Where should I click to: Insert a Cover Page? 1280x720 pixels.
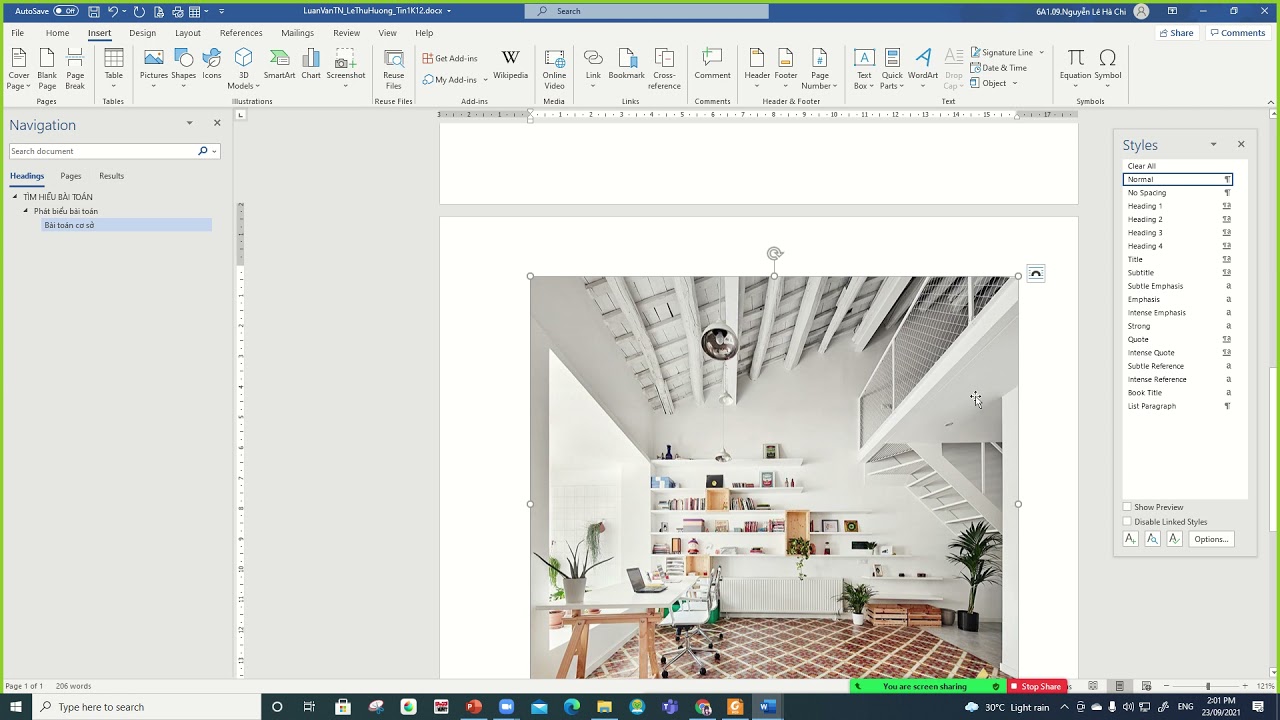[19, 68]
